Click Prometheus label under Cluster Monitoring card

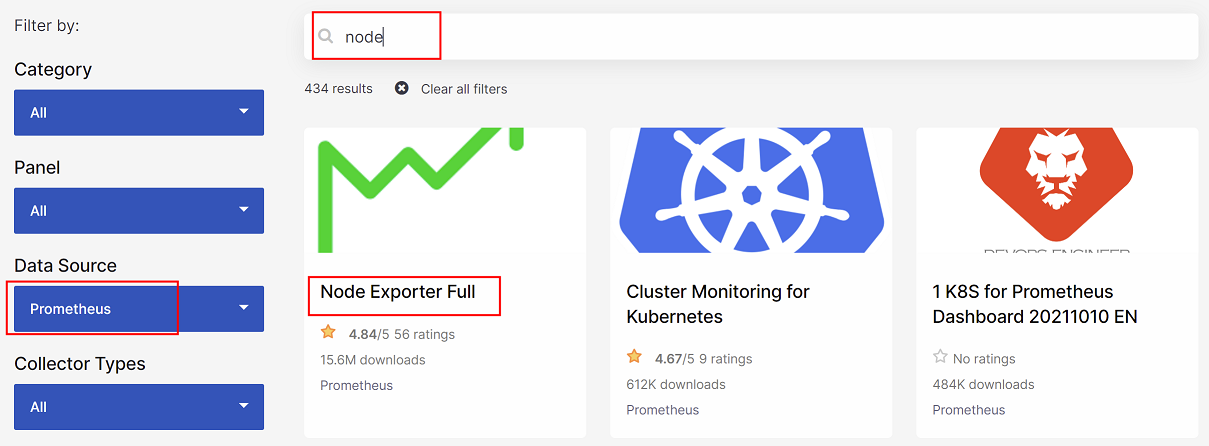point(662,410)
